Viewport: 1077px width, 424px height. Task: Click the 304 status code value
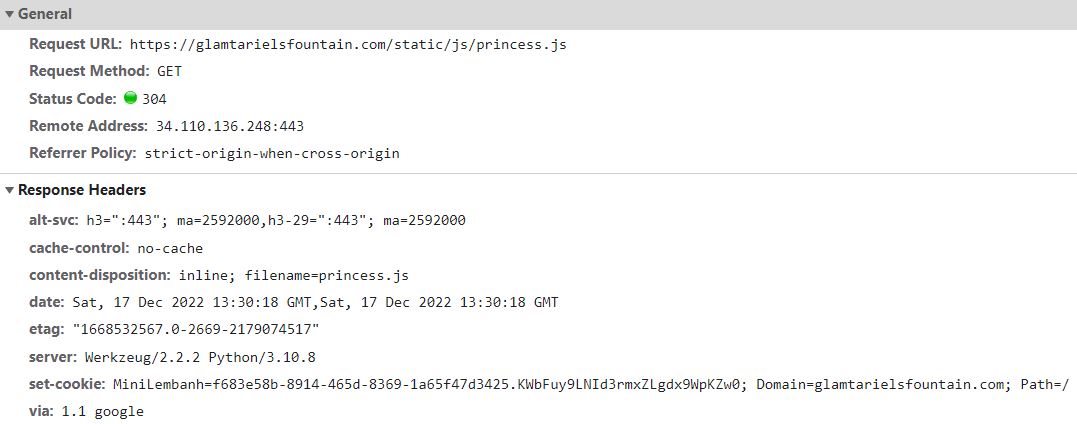tap(155, 99)
